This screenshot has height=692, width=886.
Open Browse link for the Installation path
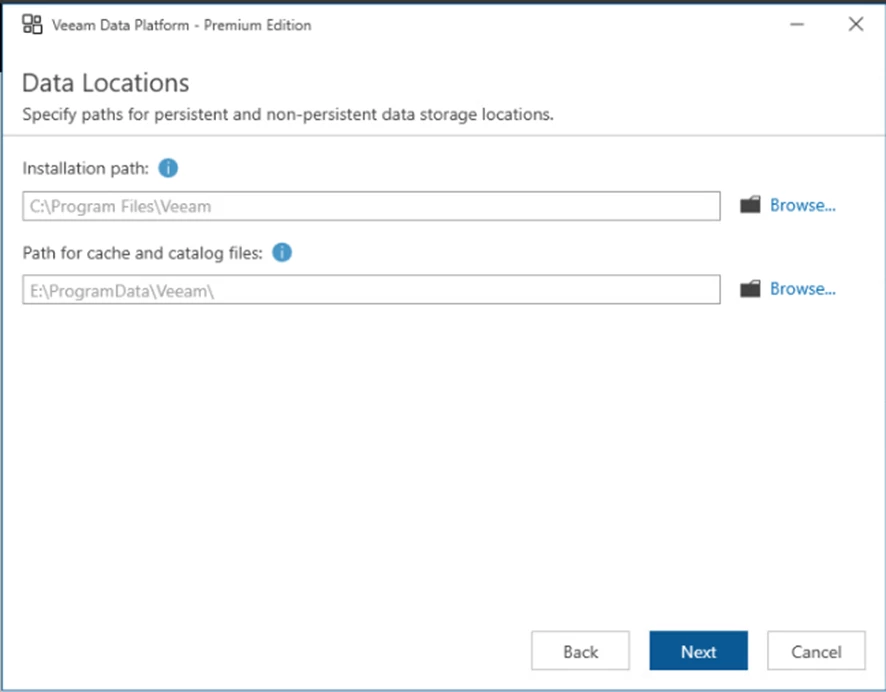click(802, 206)
